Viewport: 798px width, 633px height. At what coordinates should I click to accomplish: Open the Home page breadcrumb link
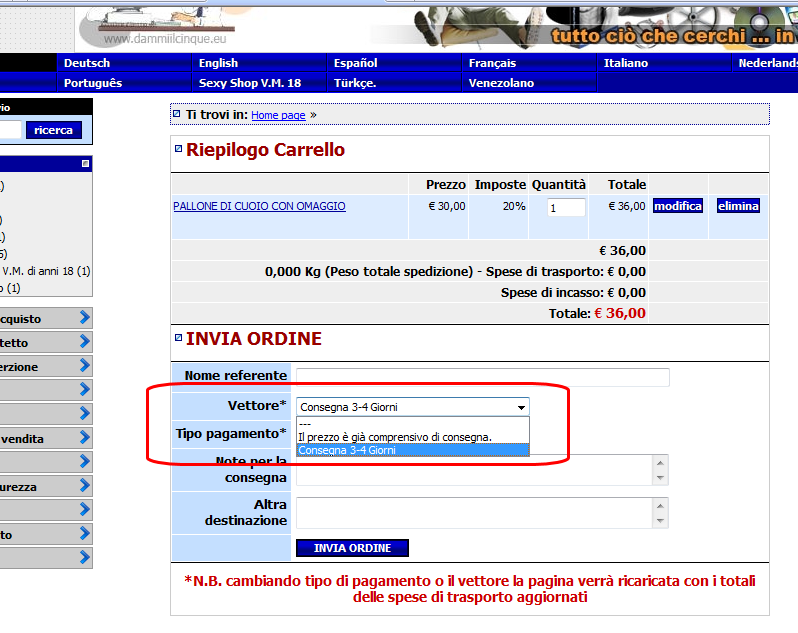coord(278,116)
